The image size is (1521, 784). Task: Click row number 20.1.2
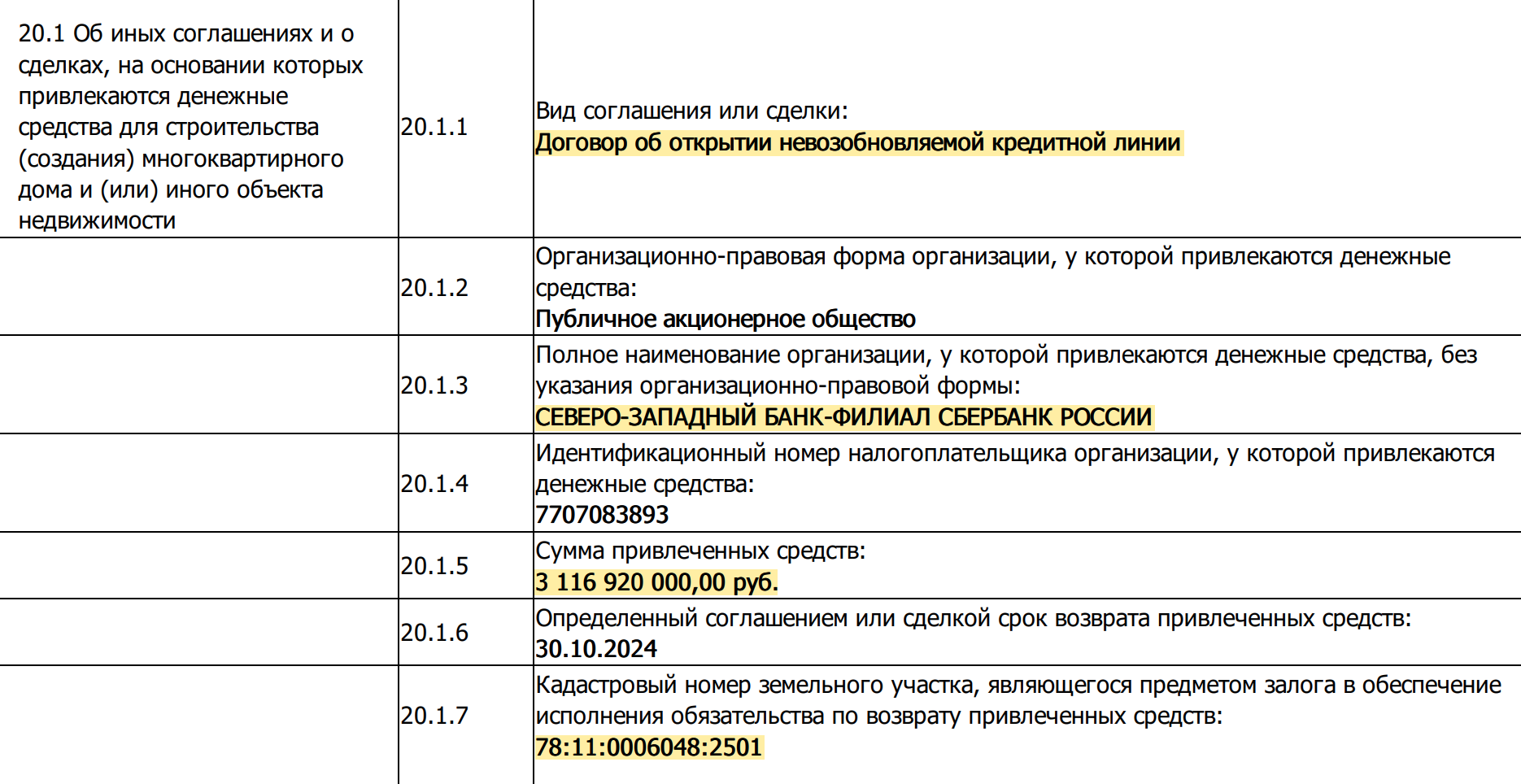click(x=434, y=288)
